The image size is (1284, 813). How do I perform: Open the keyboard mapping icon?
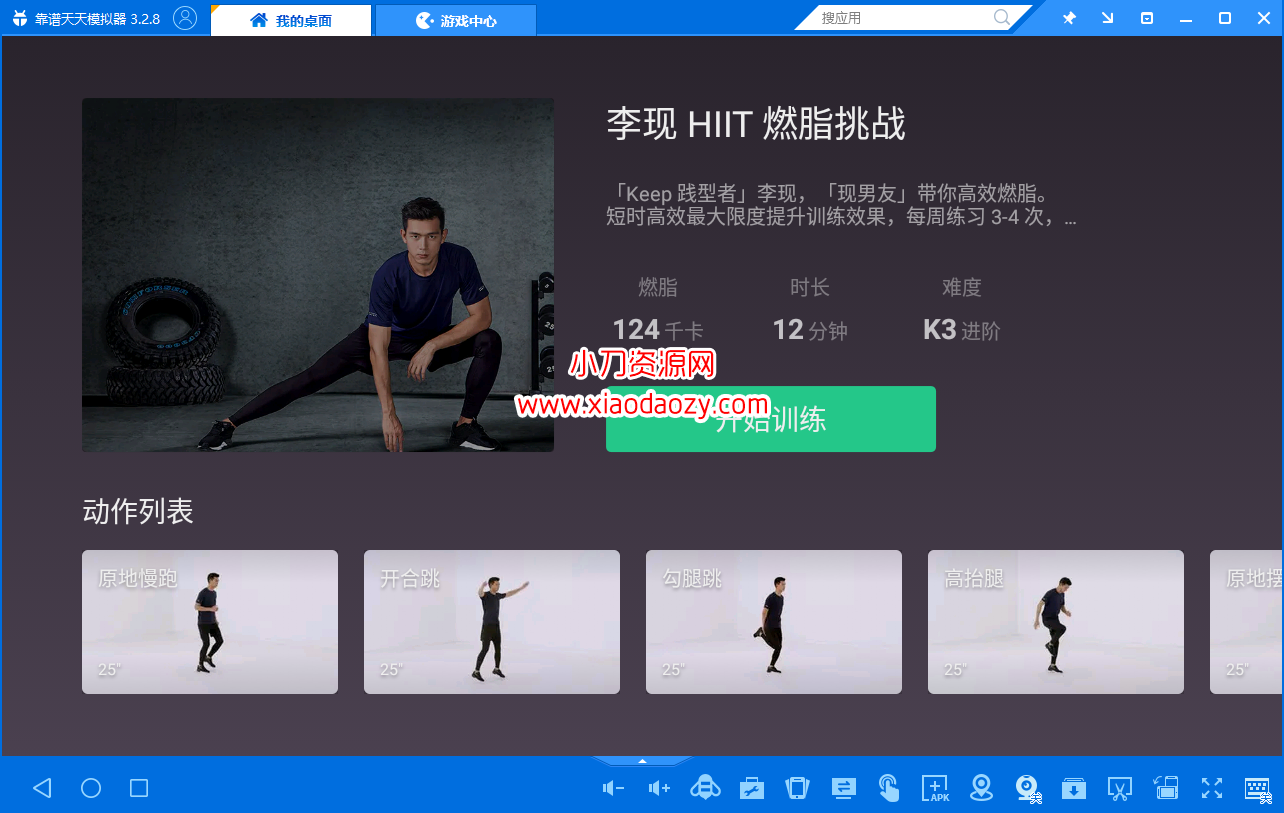click(1257, 788)
